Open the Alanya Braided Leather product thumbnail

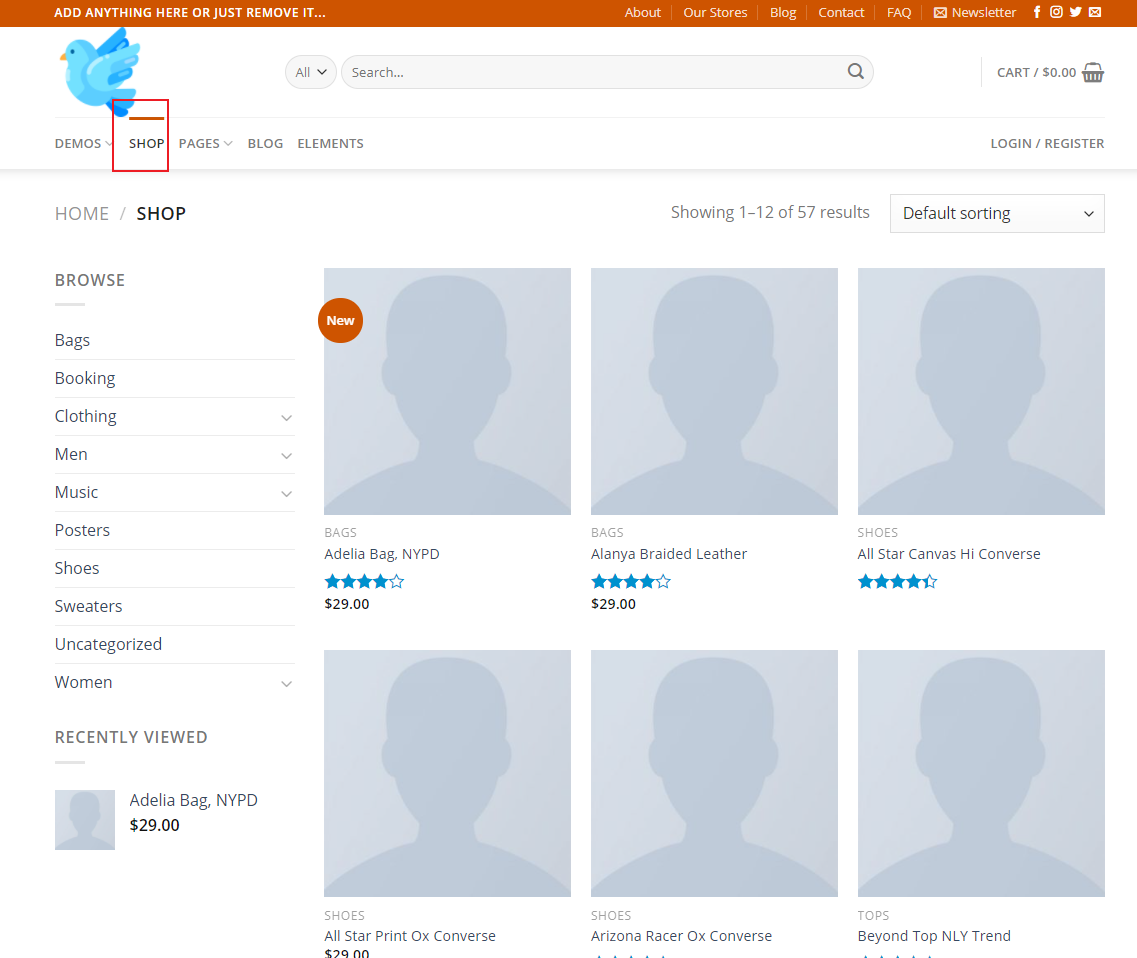tap(714, 391)
